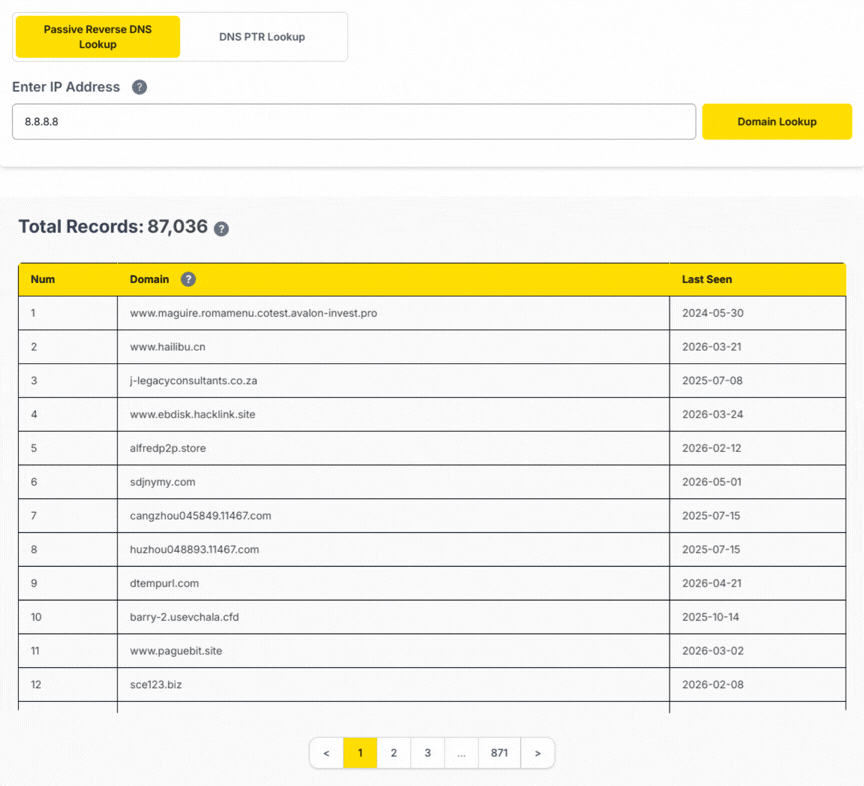
Task: Click last seen date 2026-05-01
Action: pos(712,482)
